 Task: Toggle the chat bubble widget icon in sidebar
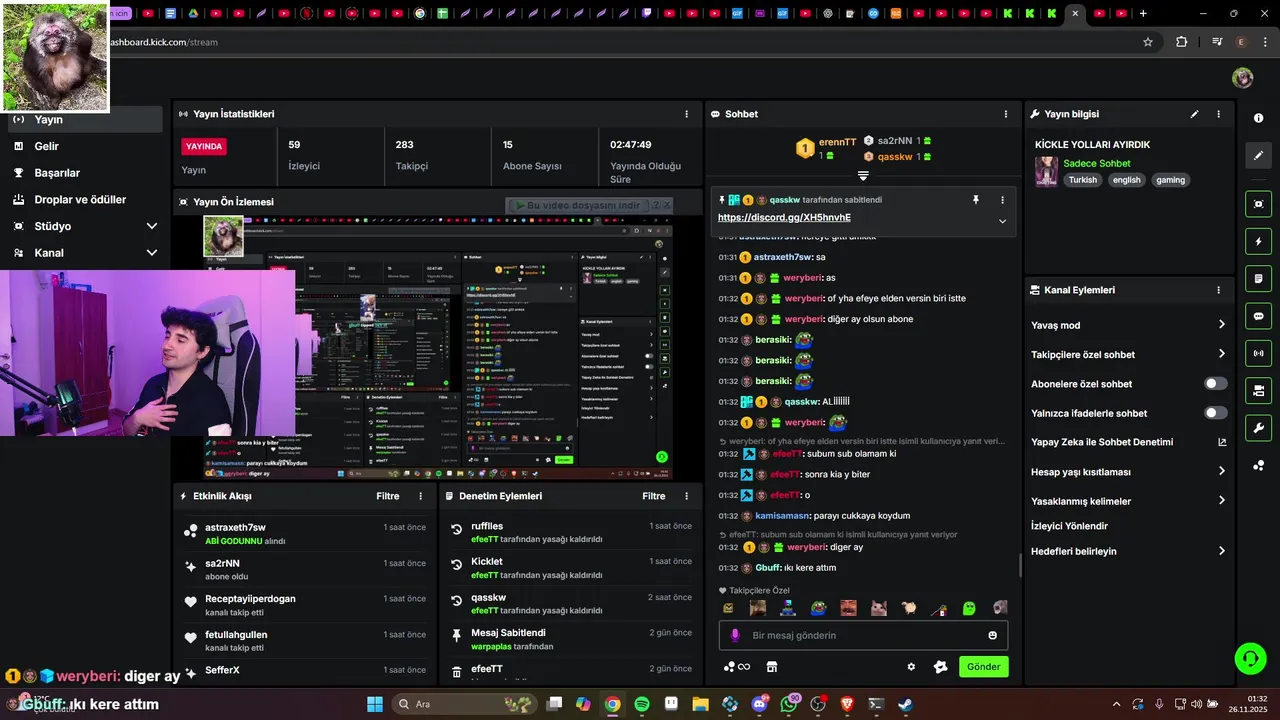1258,316
